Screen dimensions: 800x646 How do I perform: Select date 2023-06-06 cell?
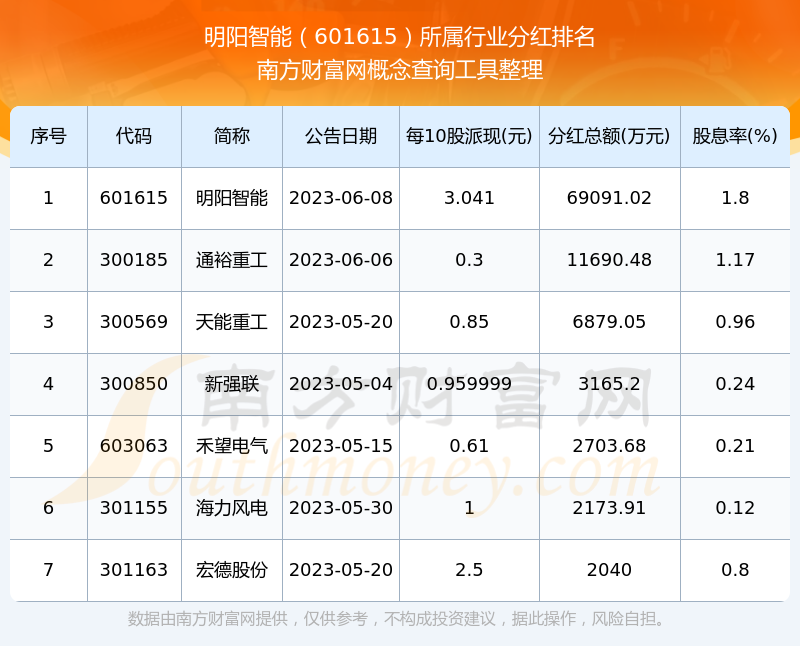341,260
